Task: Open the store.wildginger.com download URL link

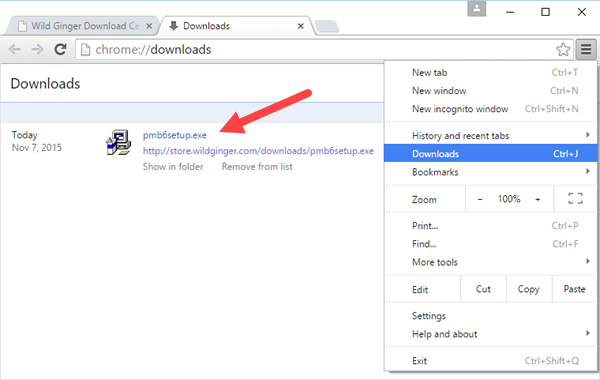Action: (x=258, y=151)
